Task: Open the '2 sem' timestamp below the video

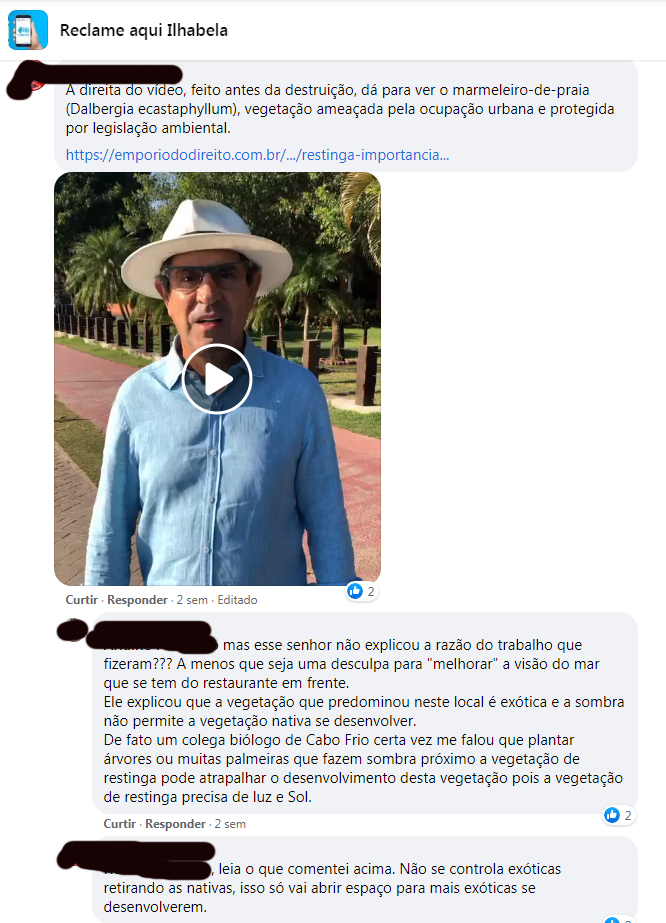Action: click(x=192, y=600)
